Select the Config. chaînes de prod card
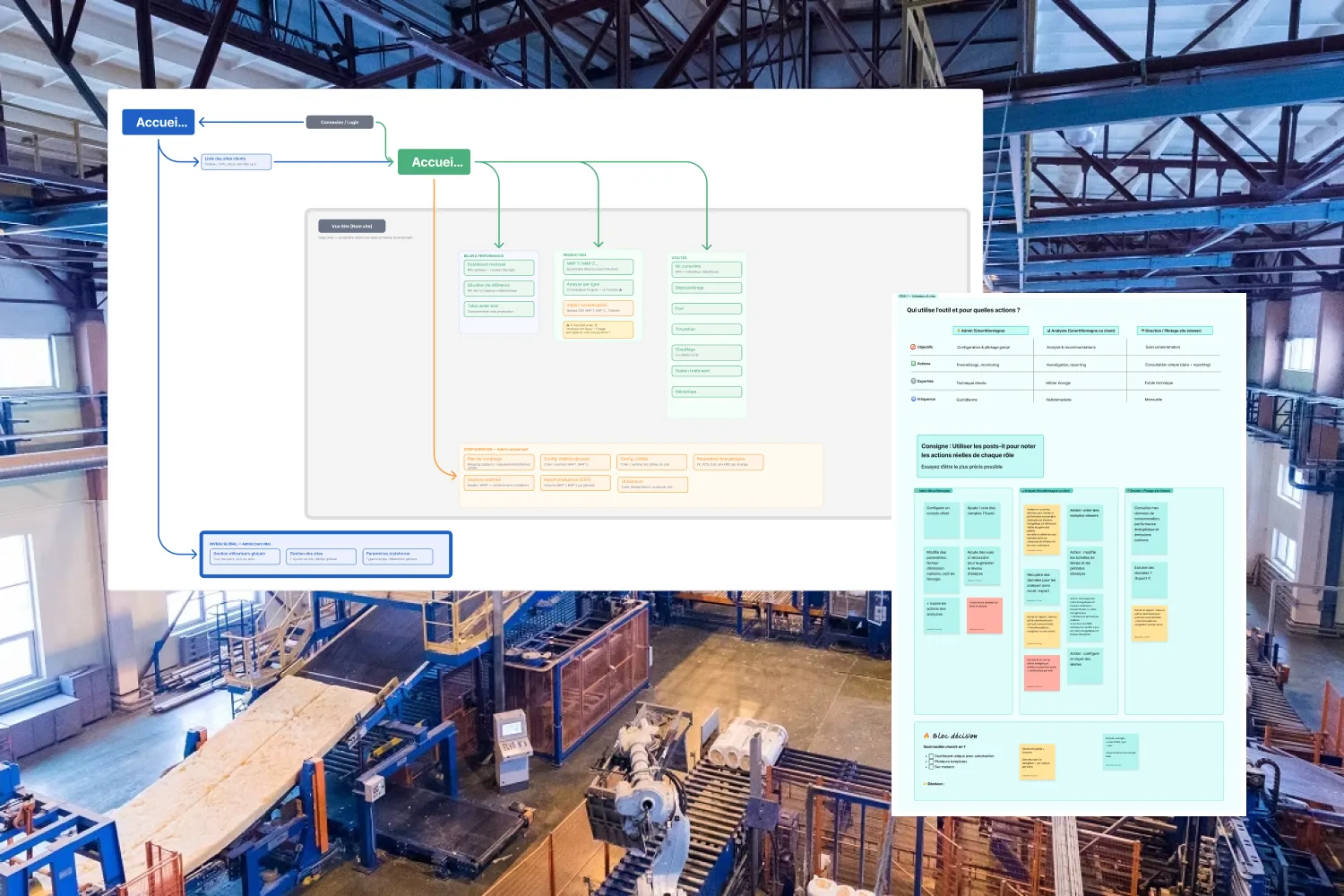The width and height of the screenshot is (1344, 896). point(576,461)
